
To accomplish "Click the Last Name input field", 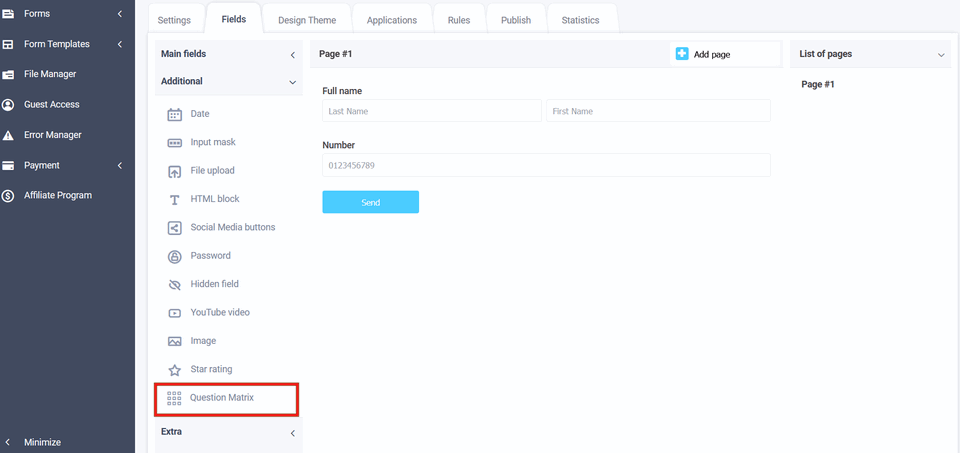I will 431,111.
